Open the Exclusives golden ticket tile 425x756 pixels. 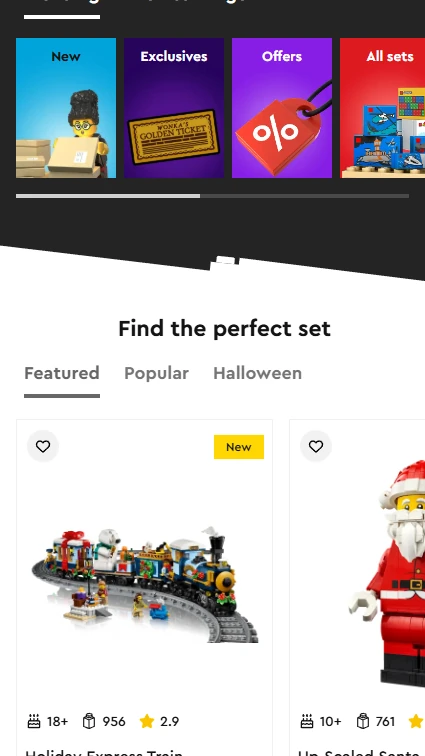click(x=174, y=108)
